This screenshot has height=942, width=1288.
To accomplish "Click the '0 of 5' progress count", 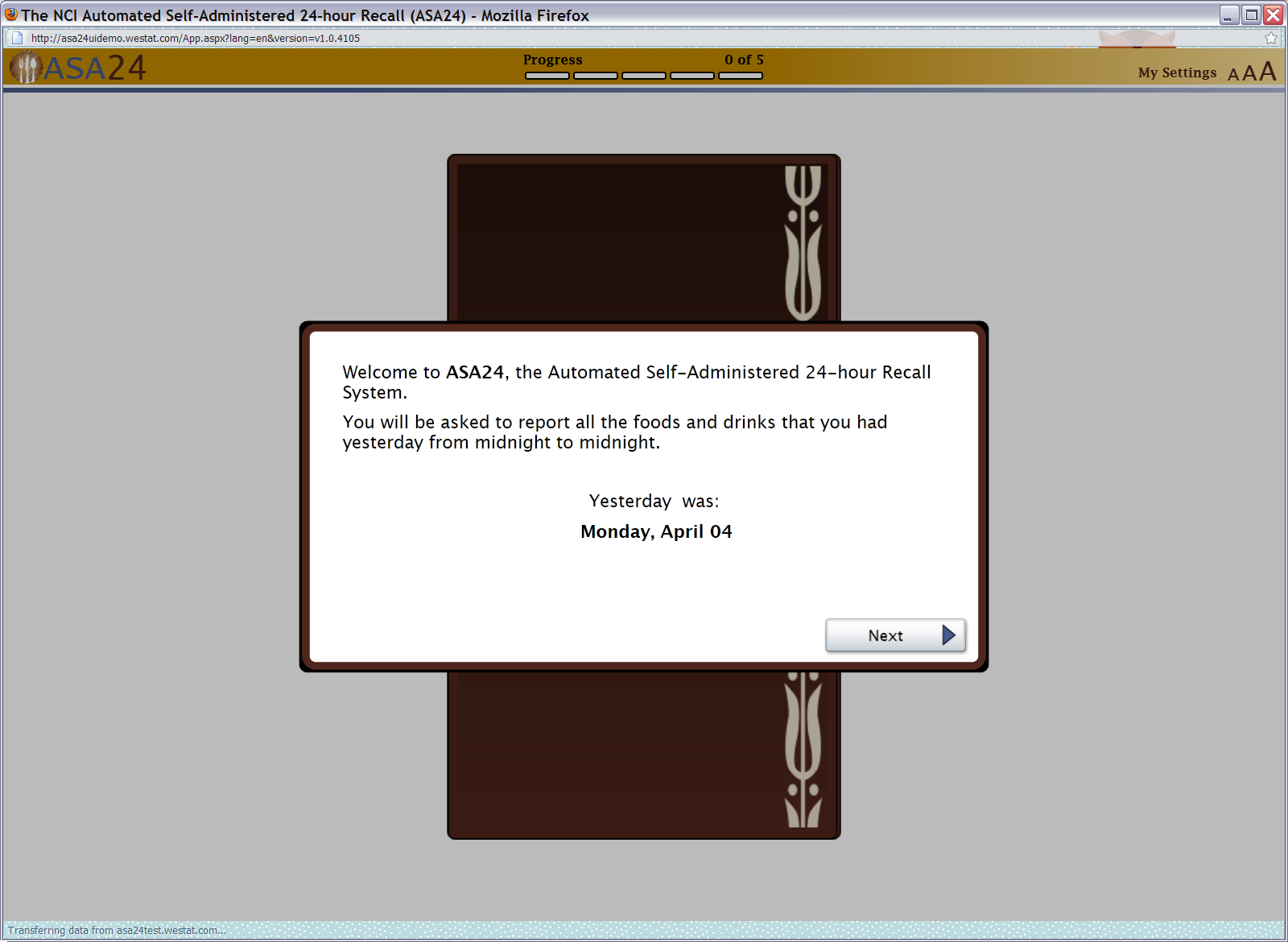I will pos(744,60).
